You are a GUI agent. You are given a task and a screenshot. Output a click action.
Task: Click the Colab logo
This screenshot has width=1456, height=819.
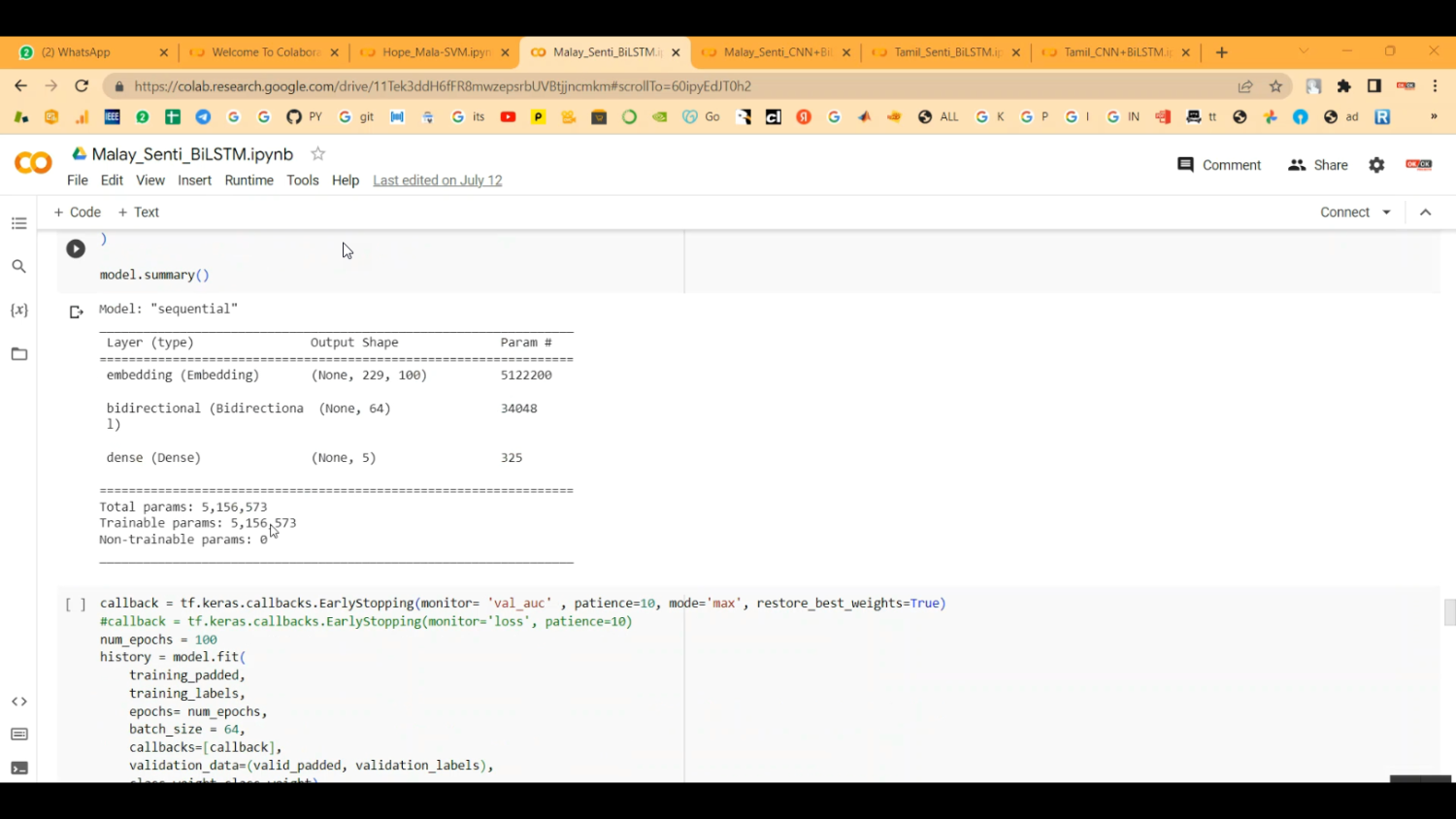pyautogui.click(x=33, y=163)
